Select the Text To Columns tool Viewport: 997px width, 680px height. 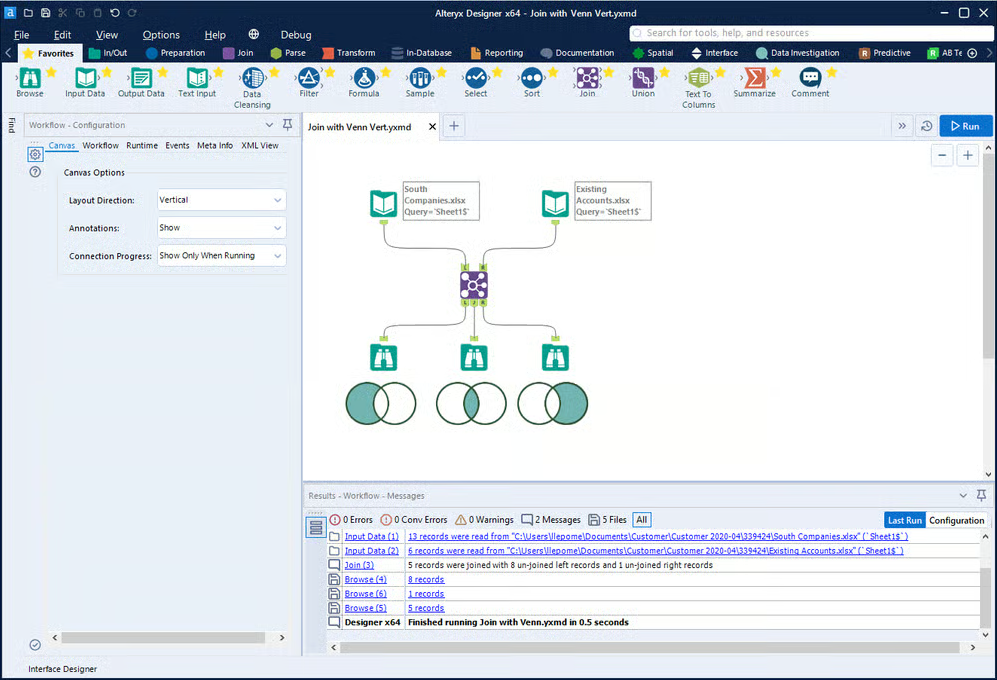(699, 78)
